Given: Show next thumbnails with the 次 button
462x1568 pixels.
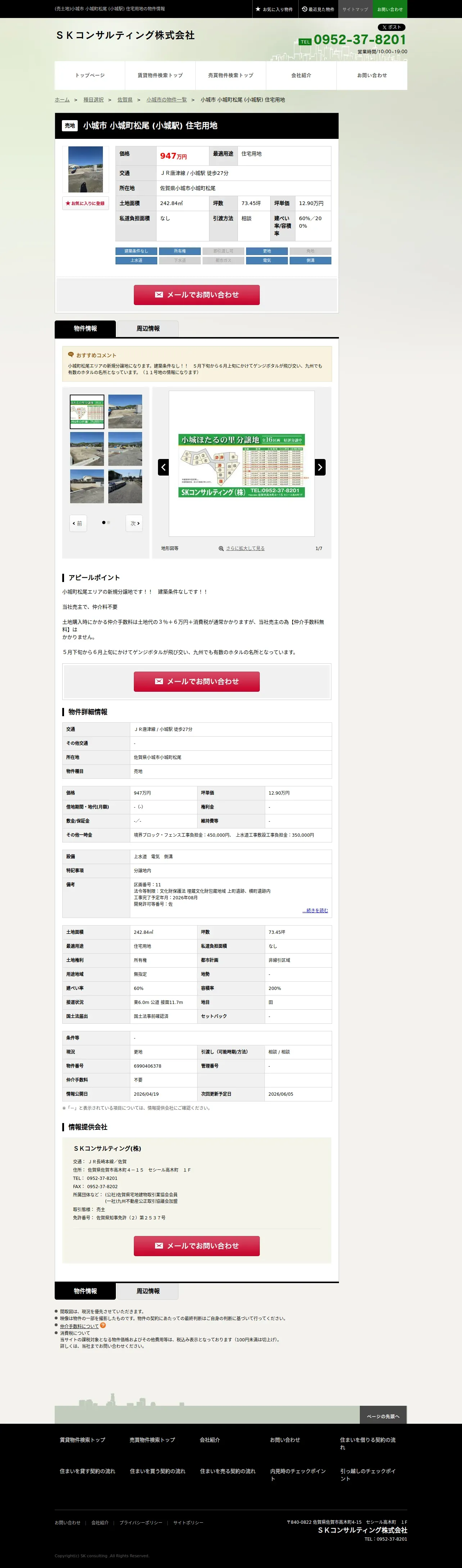Looking at the screenshot, I should [135, 523].
